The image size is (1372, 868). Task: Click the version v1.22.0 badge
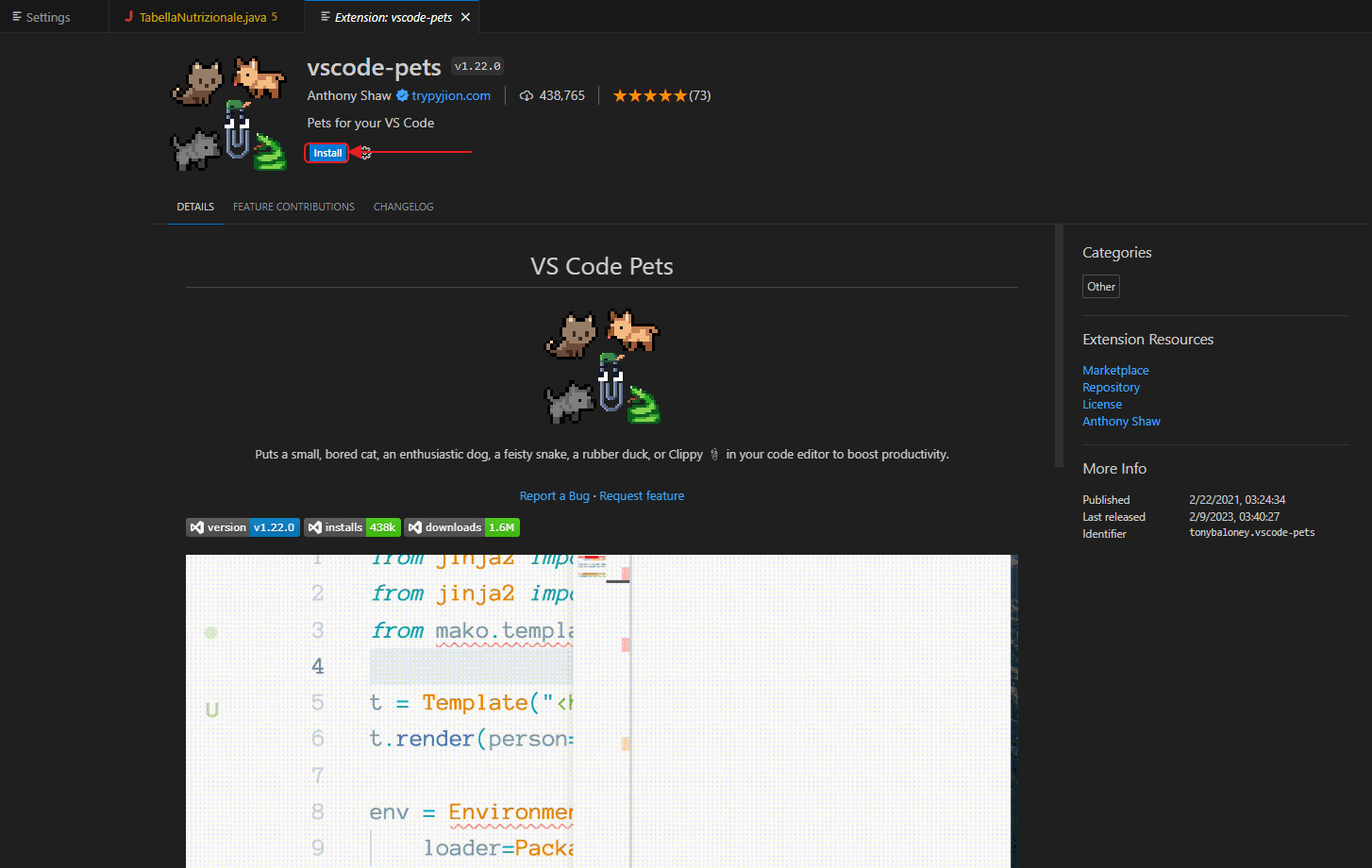(x=243, y=527)
